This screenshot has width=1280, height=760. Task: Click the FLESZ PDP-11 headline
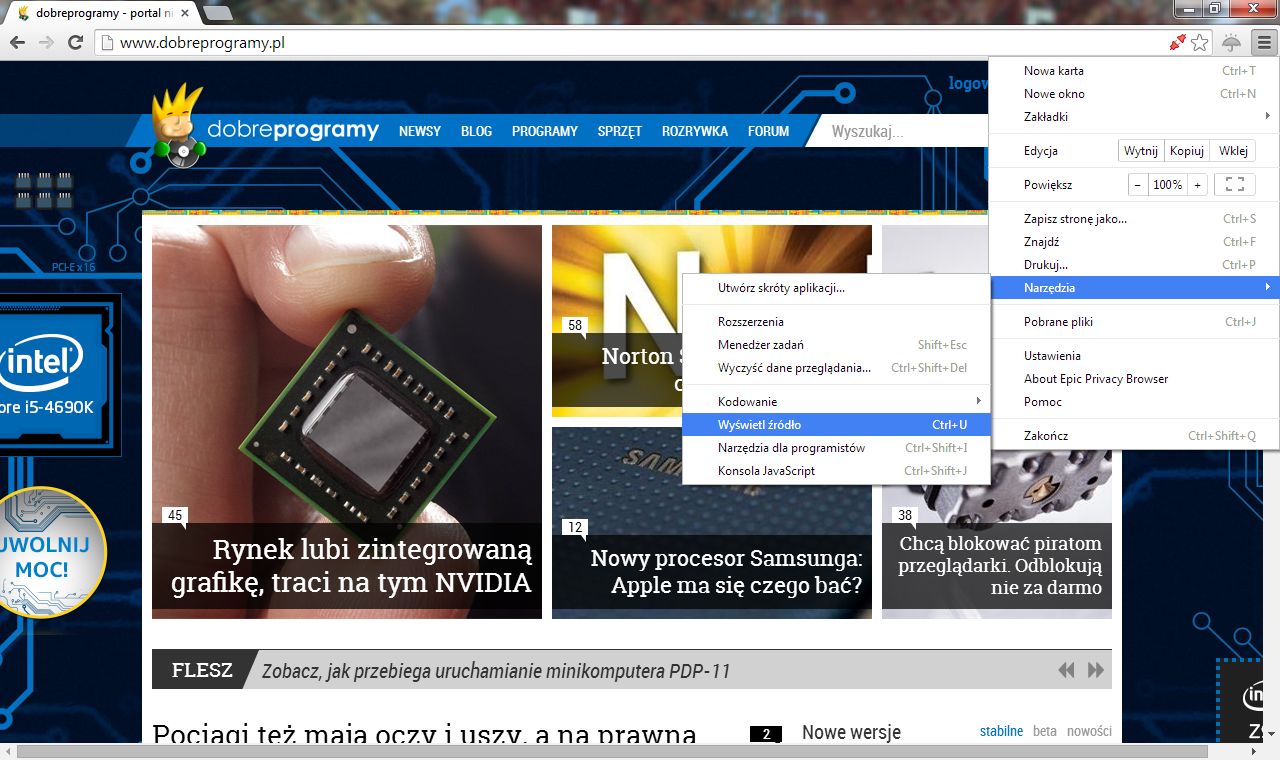point(496,670)
